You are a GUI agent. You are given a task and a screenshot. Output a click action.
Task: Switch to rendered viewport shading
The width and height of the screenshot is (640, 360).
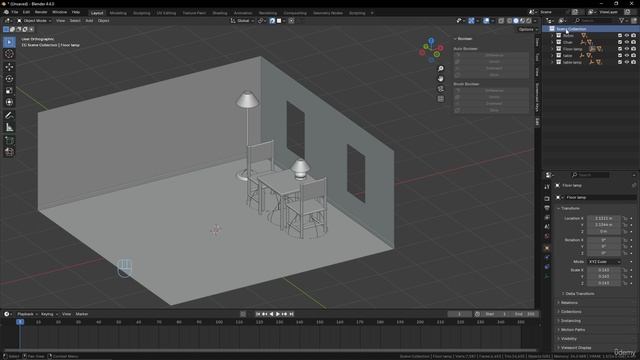pos(529,21)
